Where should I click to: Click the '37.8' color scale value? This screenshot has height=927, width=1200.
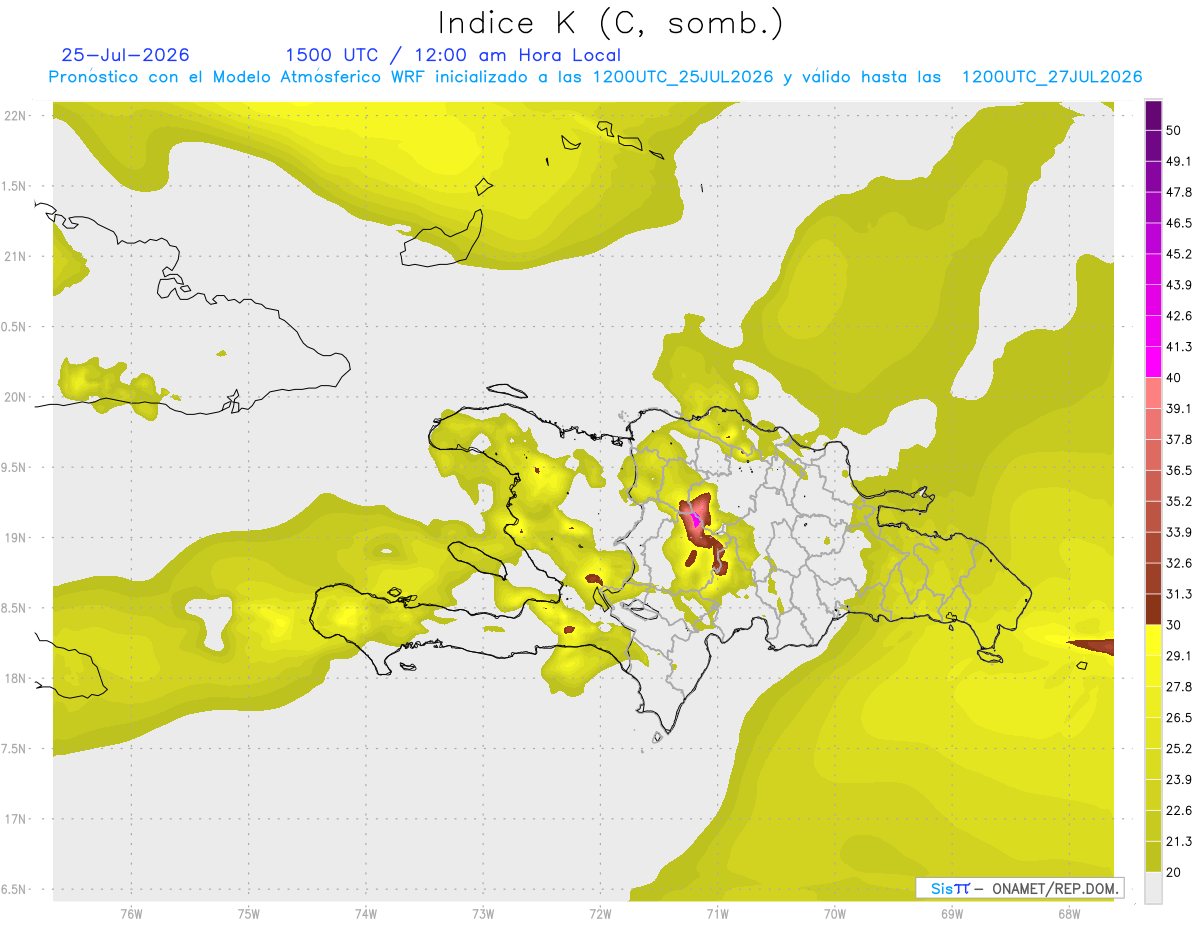click(x=1179, y=439)
